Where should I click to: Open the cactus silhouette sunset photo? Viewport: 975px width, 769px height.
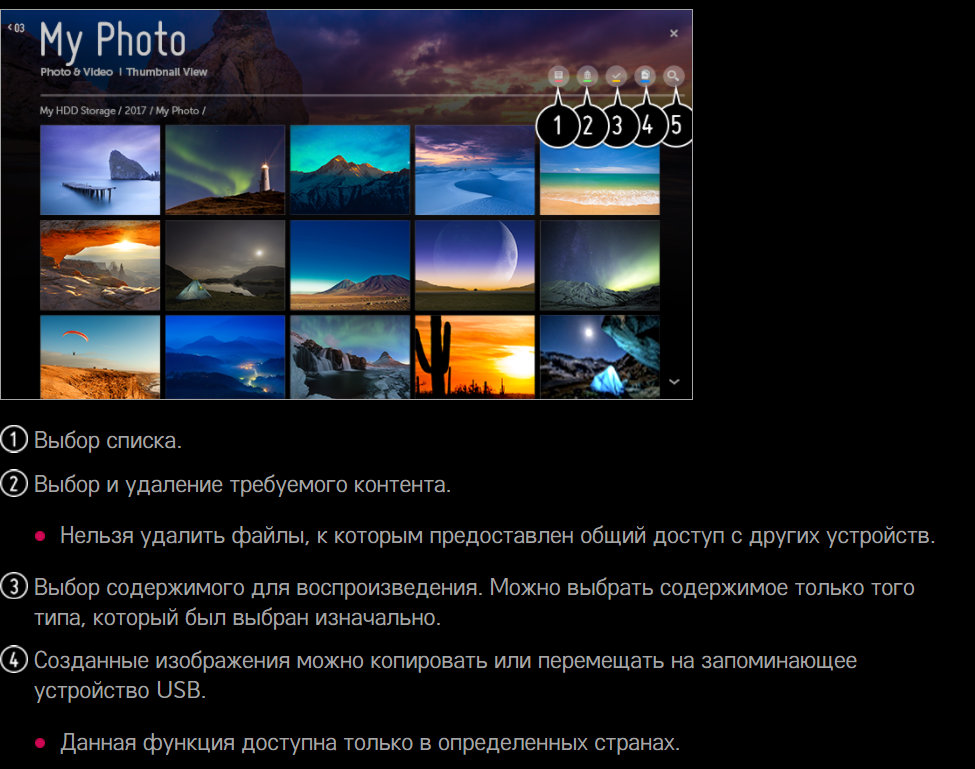(475, 357)
